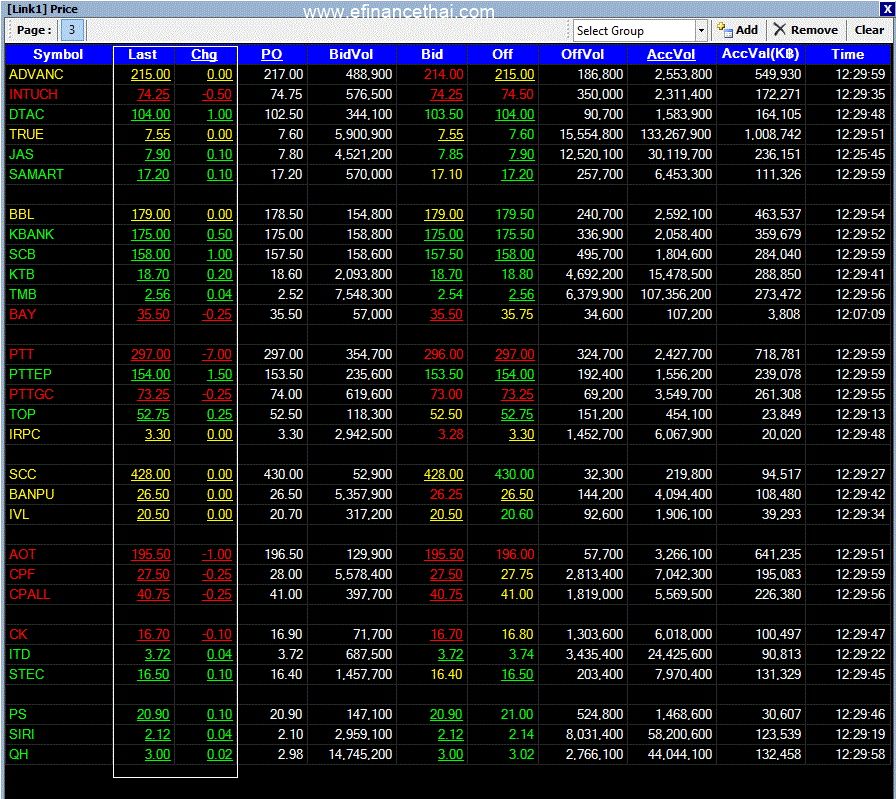Click AOT offer price 196.00

click(x=515, y=554)
